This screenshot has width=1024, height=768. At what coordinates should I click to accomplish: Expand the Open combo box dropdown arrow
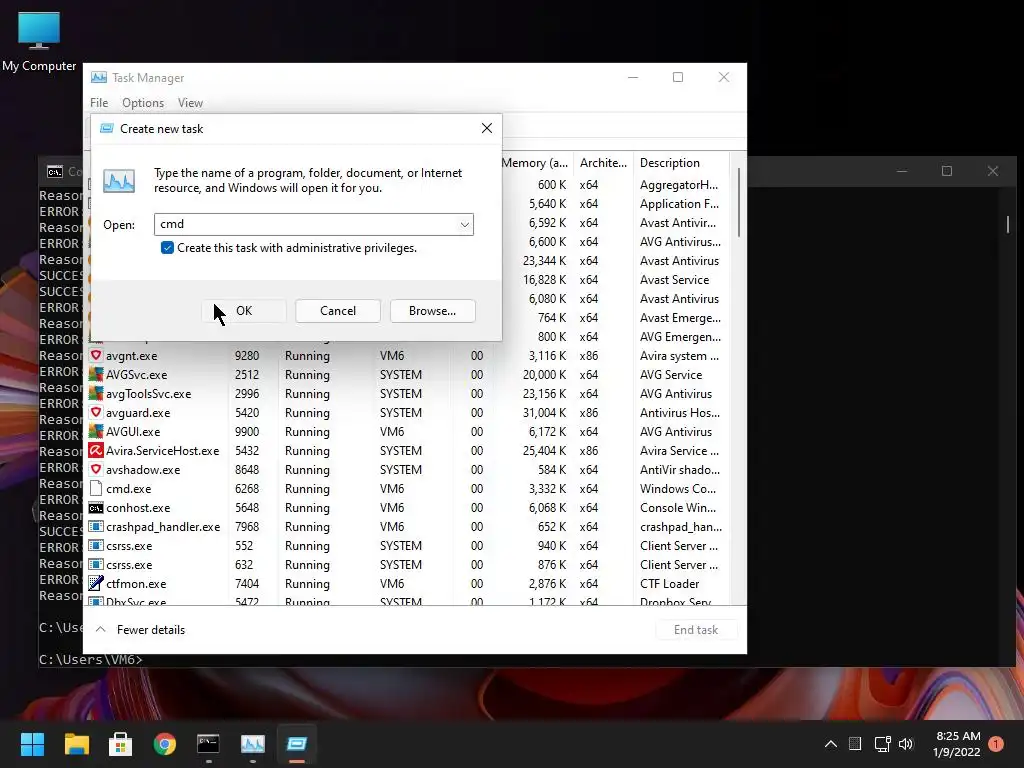pos(464,225)
